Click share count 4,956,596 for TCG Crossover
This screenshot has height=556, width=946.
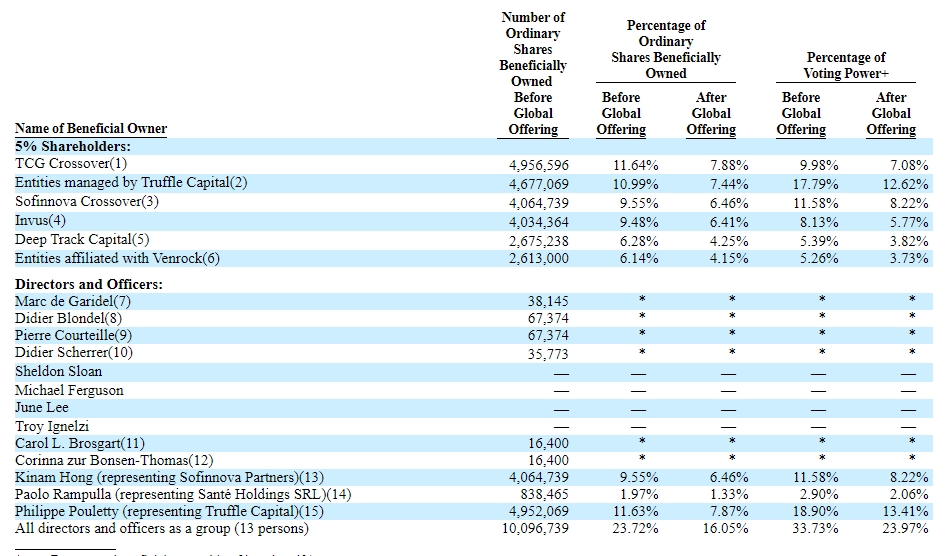538,165
